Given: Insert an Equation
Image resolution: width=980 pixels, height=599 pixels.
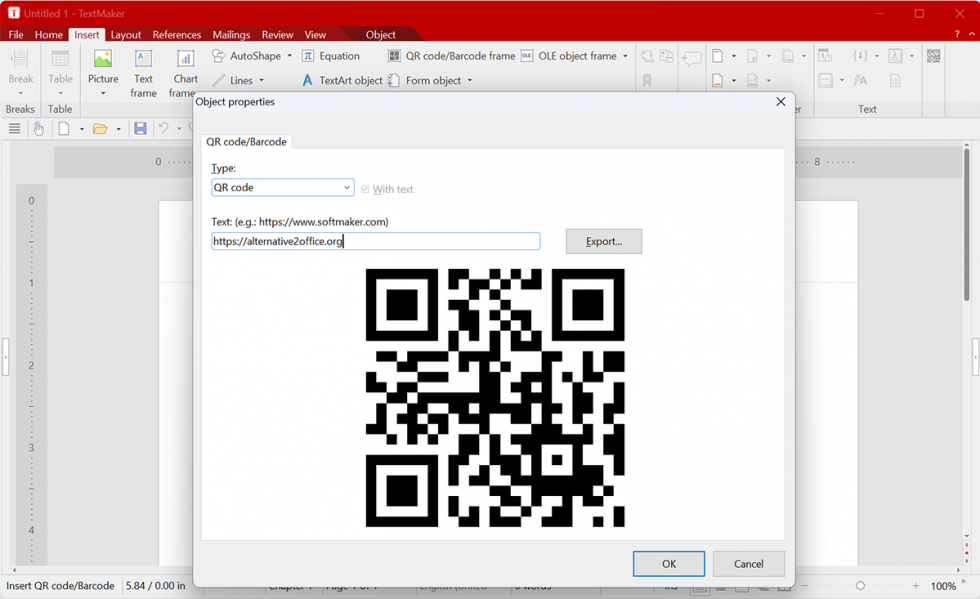Looking at the screenshot, I should 331,55.
